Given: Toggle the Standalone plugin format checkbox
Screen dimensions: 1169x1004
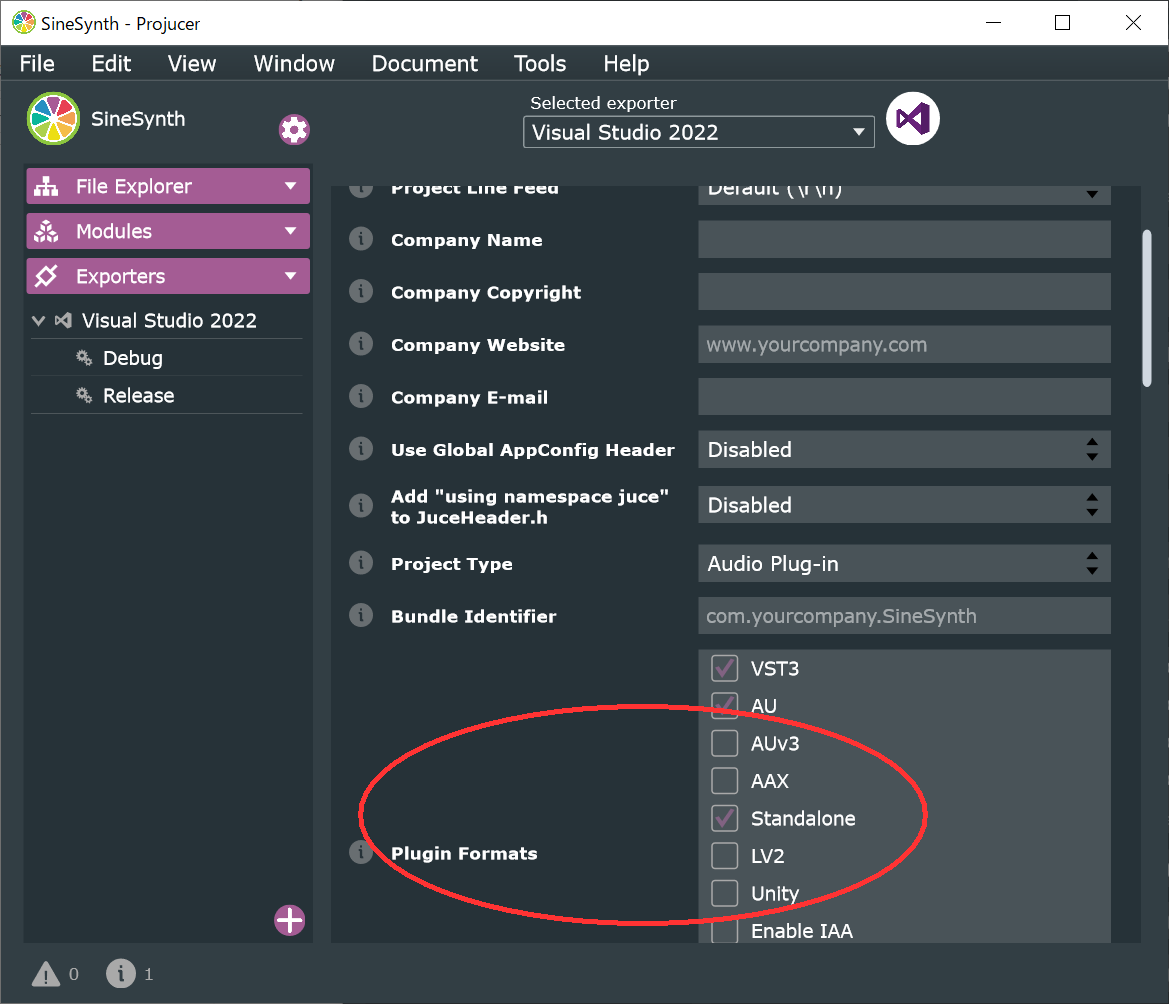Looking at the screenshot, I should click(x=725, y=818).
